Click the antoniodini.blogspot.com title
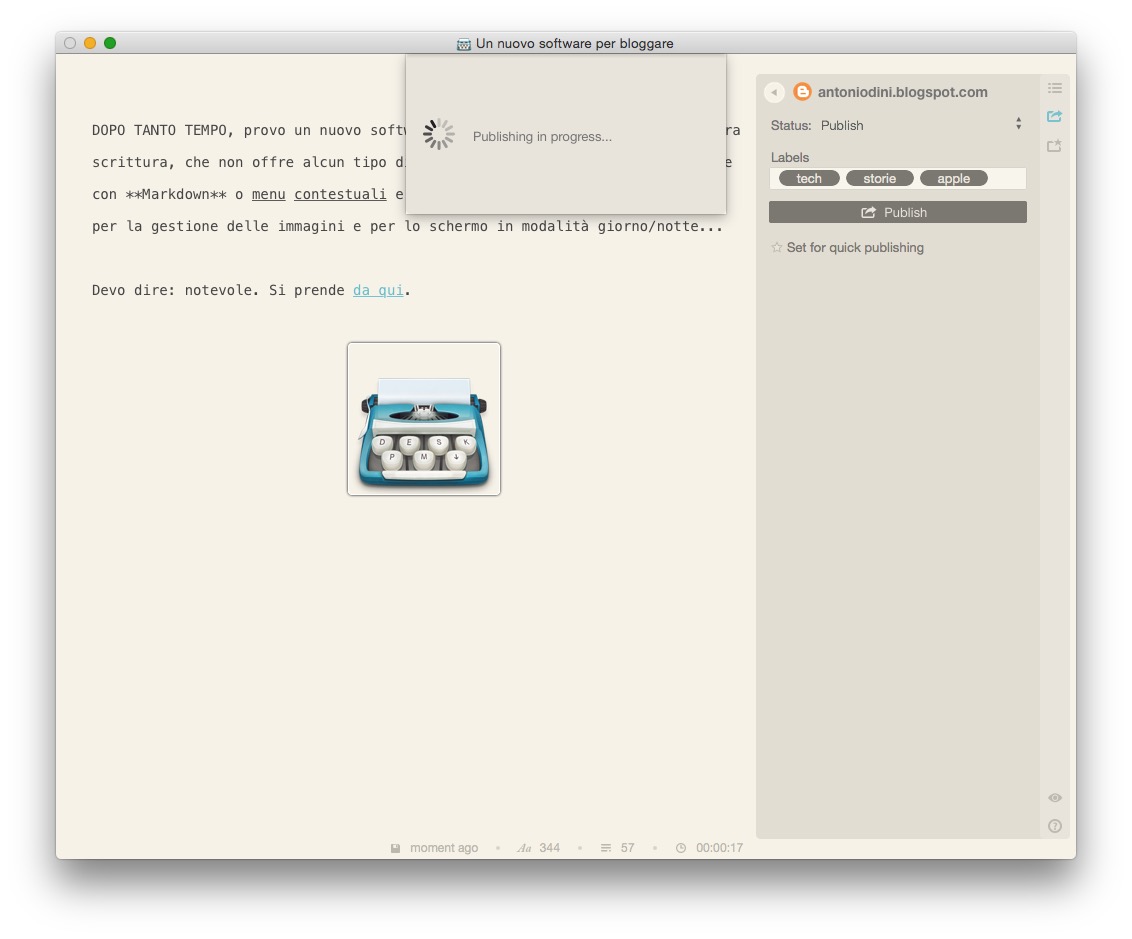Screen dimensions: 1132x939 pyautogui.click(x=902, y=92)
